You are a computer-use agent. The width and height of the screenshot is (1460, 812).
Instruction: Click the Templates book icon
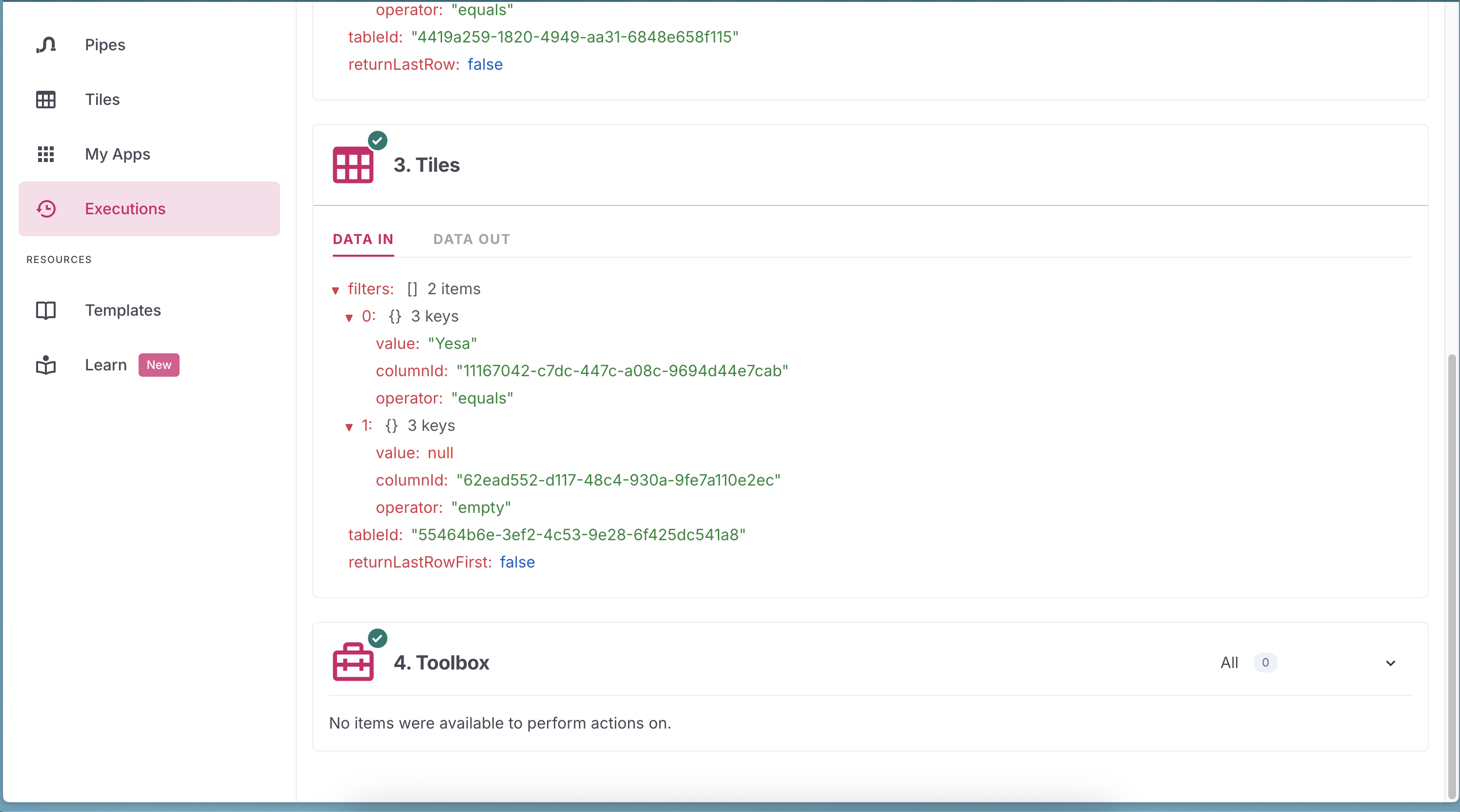(x=46, y=310)
